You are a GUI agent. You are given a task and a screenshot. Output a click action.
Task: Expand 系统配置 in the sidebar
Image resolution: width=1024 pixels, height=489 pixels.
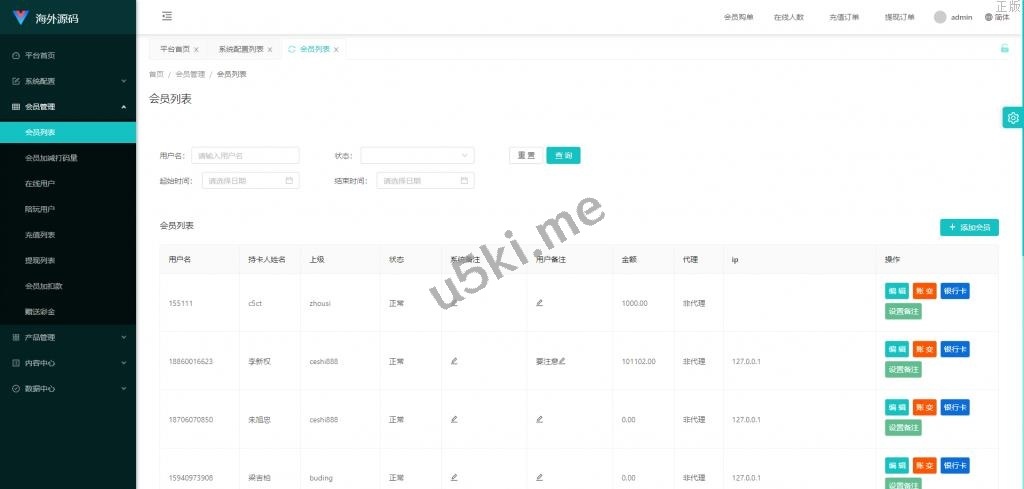click(x=67, y=81)
